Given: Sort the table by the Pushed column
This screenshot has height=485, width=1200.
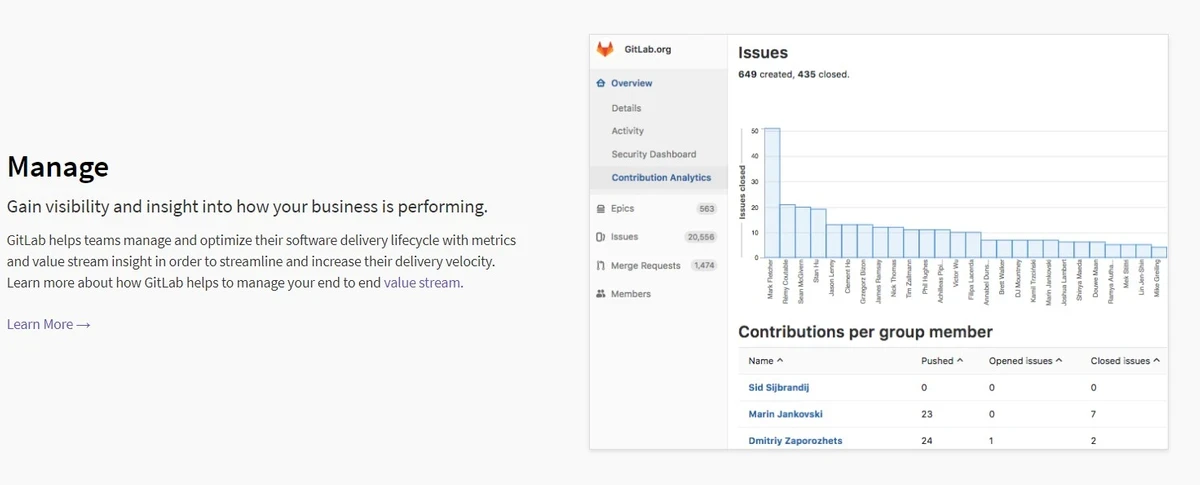Looking at the screenshot, I should (942, 360).
